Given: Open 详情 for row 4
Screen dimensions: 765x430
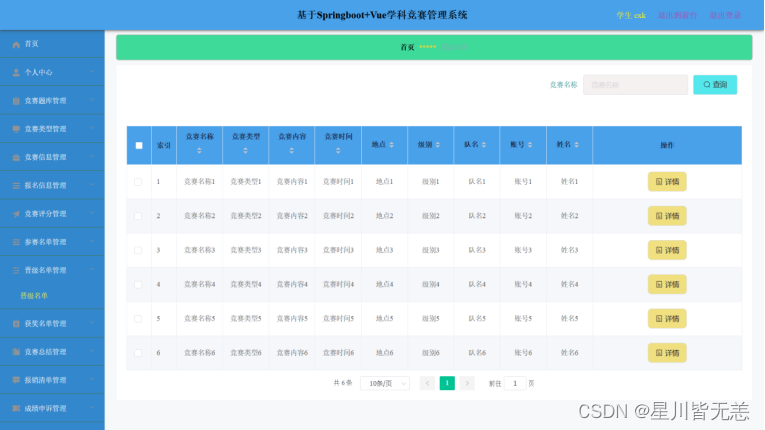Looking at the screenshot, I should tap(667, 285).
